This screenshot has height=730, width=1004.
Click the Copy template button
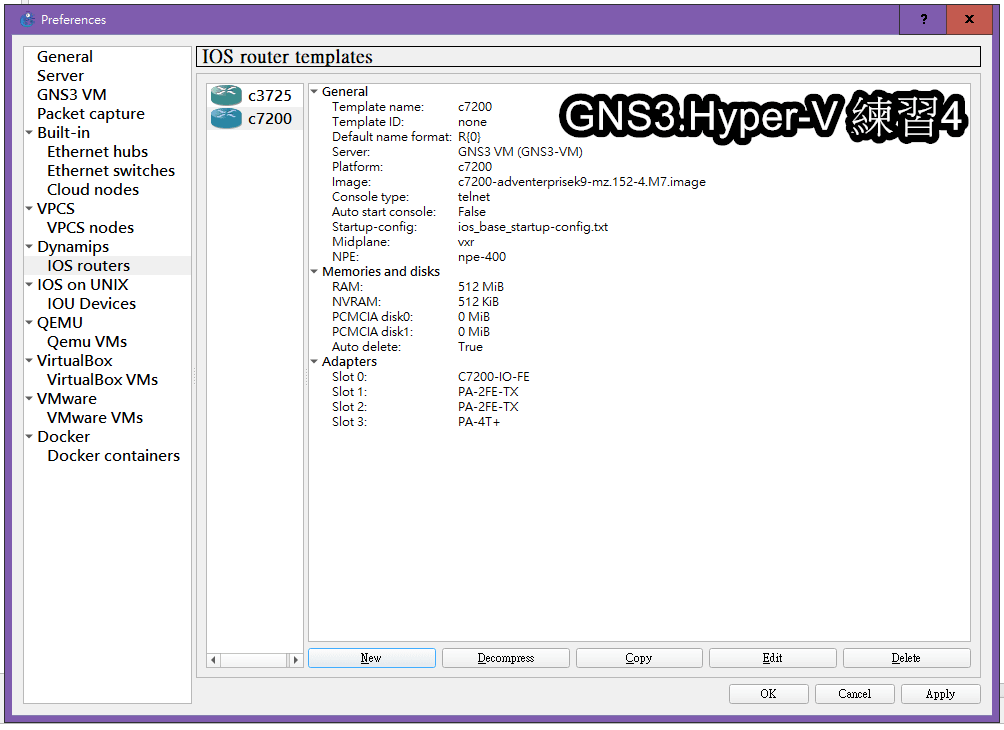(x=639, y=658)
